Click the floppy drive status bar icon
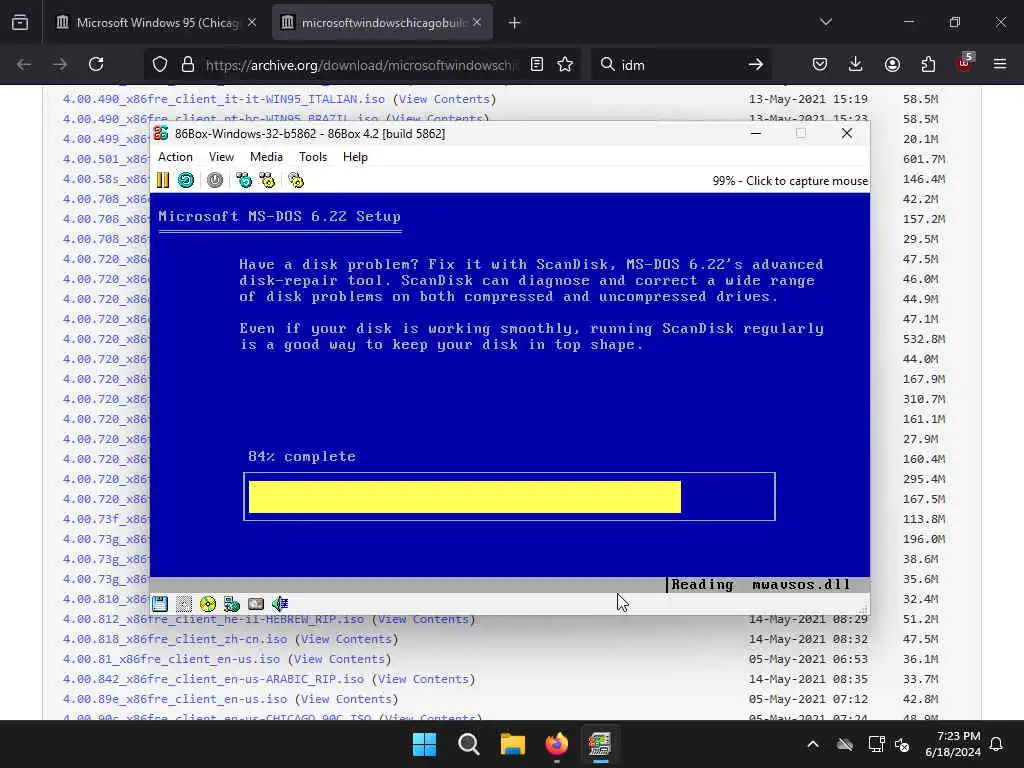This screenshot has width=1024, height=768. tap(160, 604)
